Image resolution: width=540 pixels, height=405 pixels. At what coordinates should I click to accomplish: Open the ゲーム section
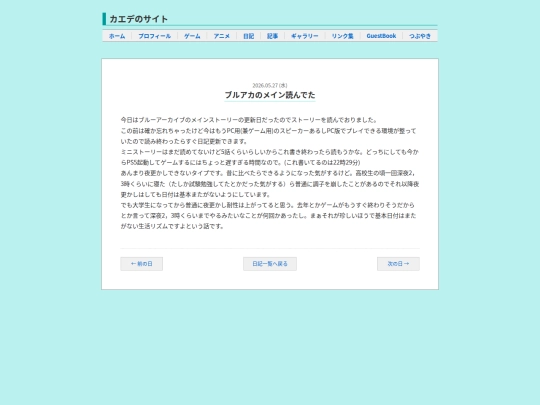192,36
